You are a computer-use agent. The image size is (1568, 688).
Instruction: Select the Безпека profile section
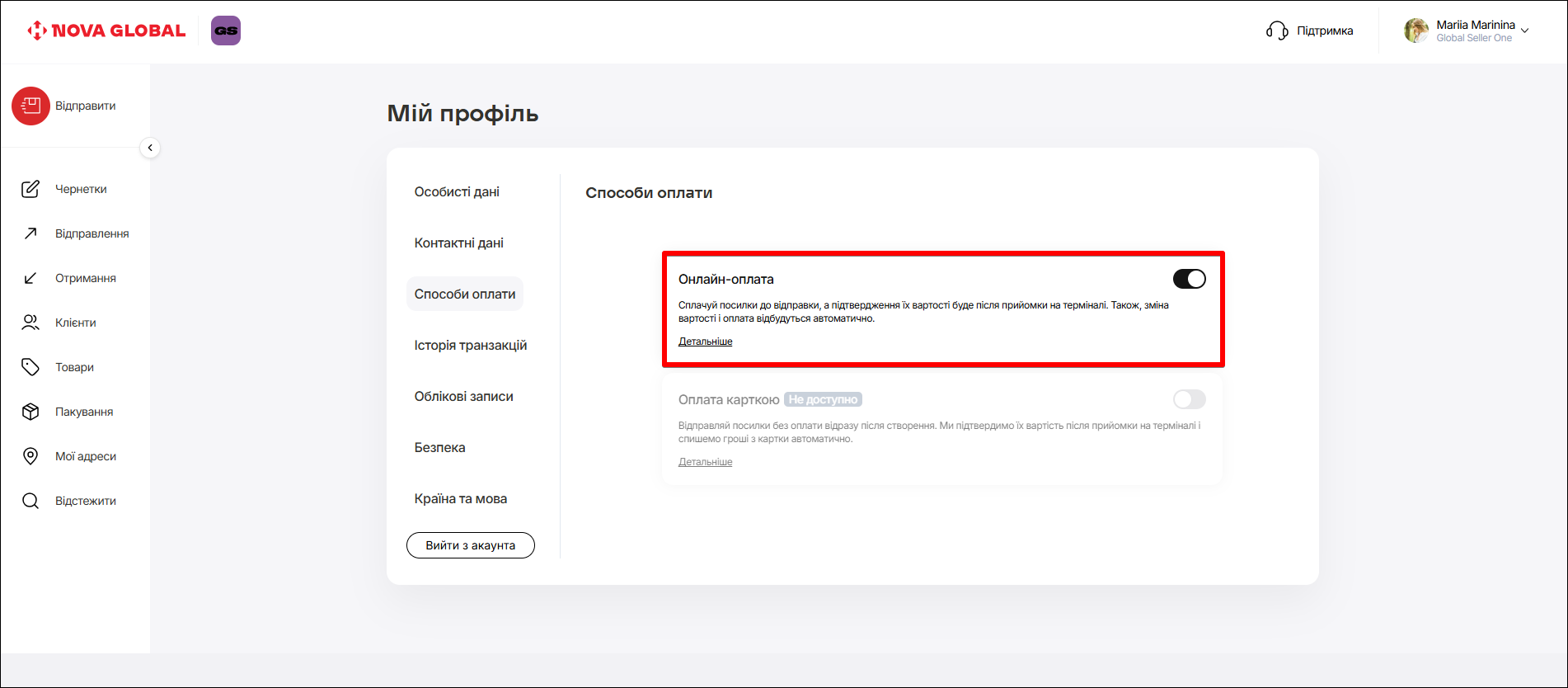(439, 447)
